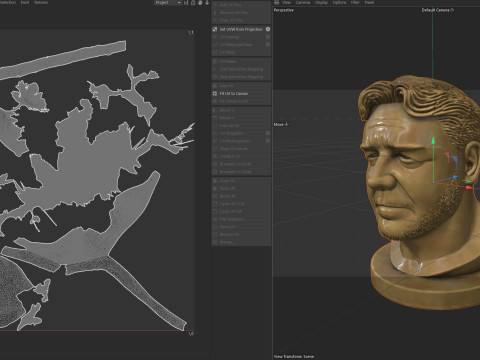Image resolution: width=480 pixels, height=360 pixels.
Task: Click the Mirror V entry
Action: point(241,118)
